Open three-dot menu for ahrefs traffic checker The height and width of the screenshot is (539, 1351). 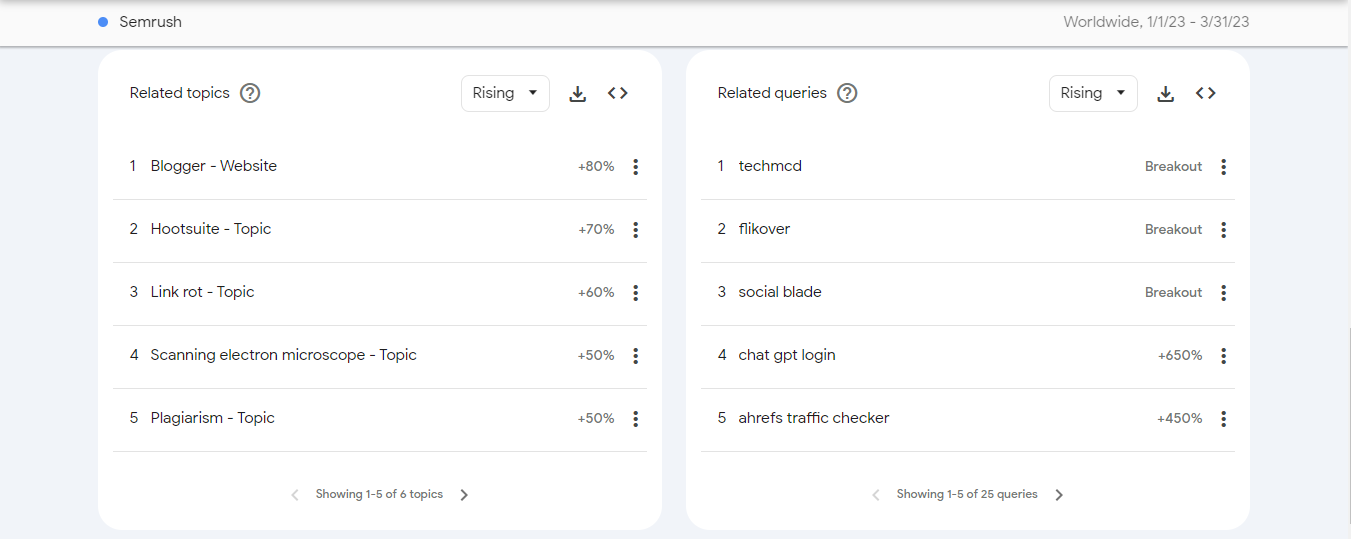pyautogui.click(x=1223, y=419)
